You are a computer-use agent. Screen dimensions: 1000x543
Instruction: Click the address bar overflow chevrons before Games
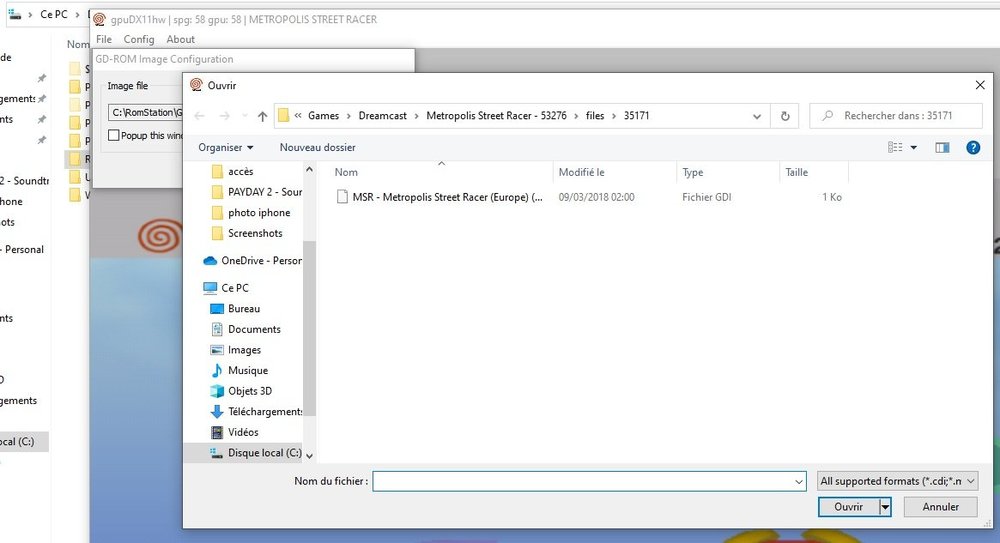298,115
